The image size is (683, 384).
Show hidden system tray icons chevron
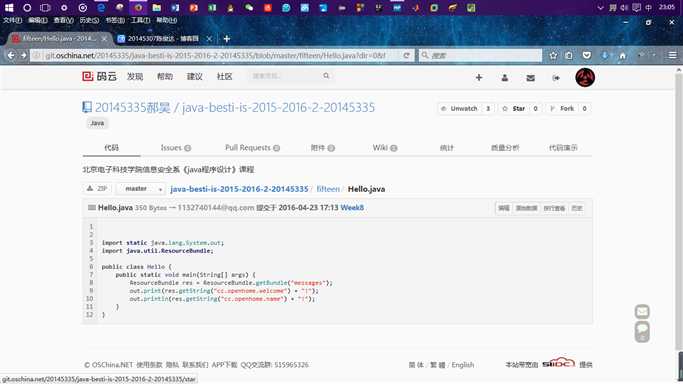(x=600, y=7)
